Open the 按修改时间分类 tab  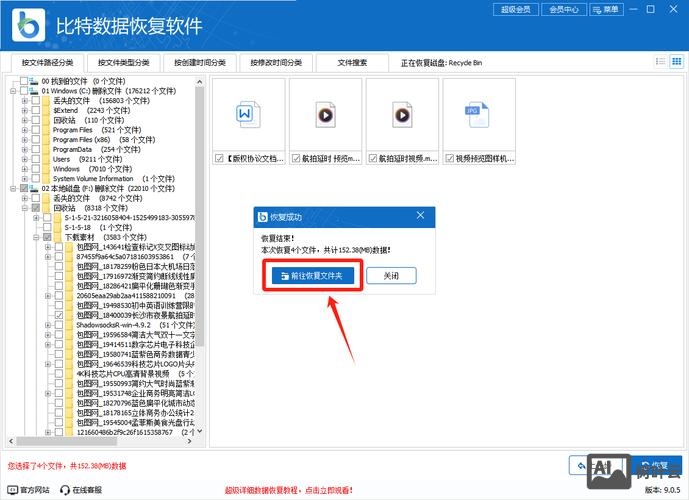(x=276, y=63)
